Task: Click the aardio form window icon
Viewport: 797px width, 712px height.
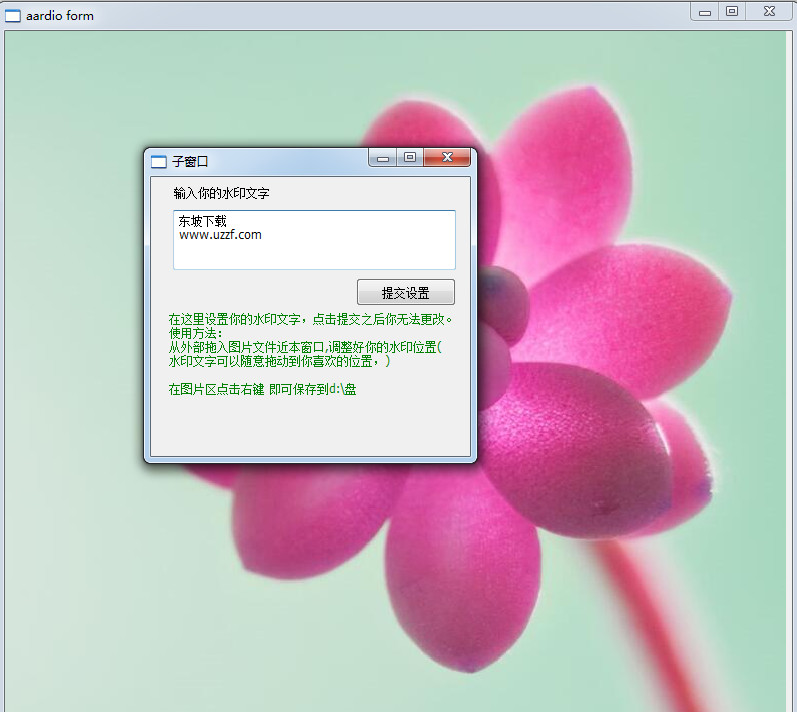Action: tap(13, 16)
